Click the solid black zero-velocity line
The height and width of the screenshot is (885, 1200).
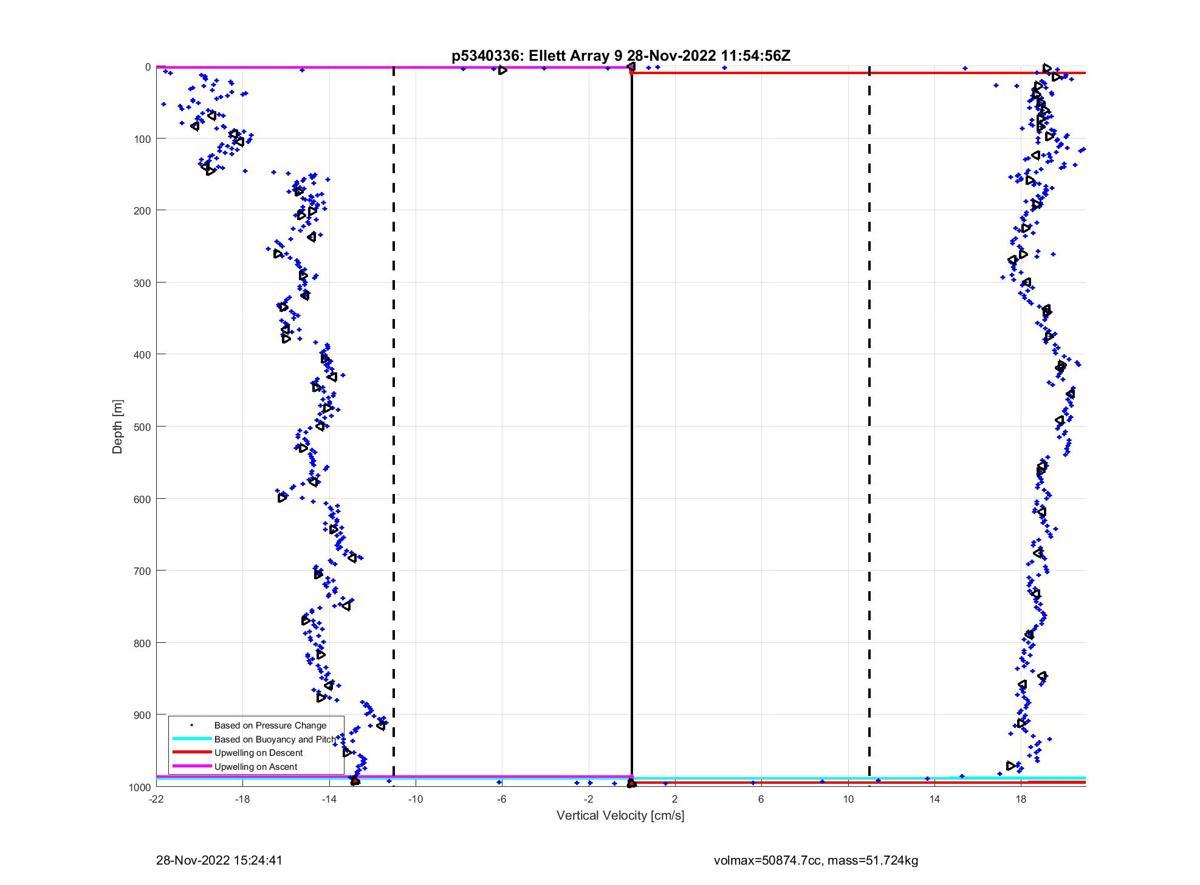[631, 427]
